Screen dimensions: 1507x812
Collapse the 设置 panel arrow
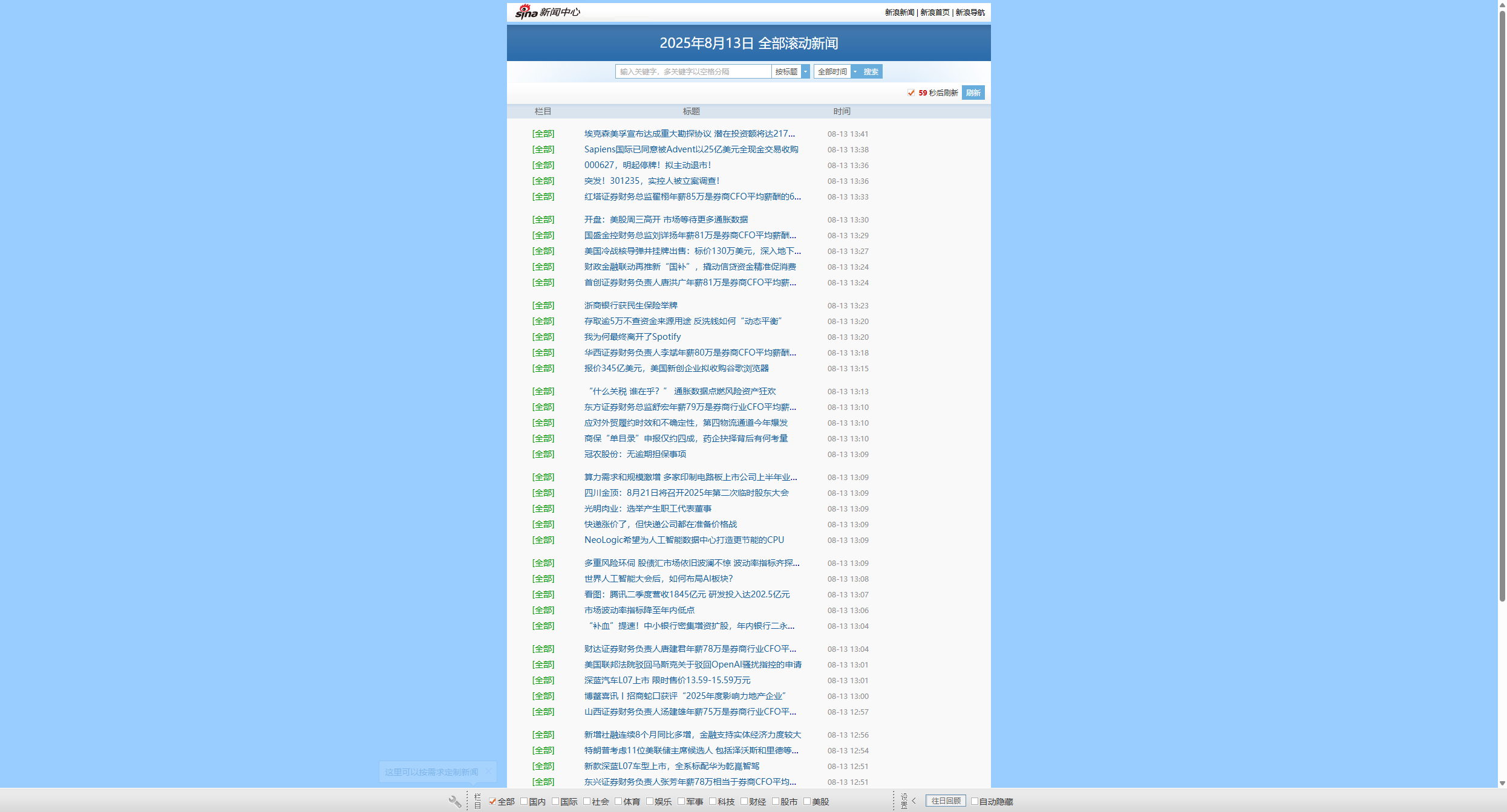tap(914, 801)
